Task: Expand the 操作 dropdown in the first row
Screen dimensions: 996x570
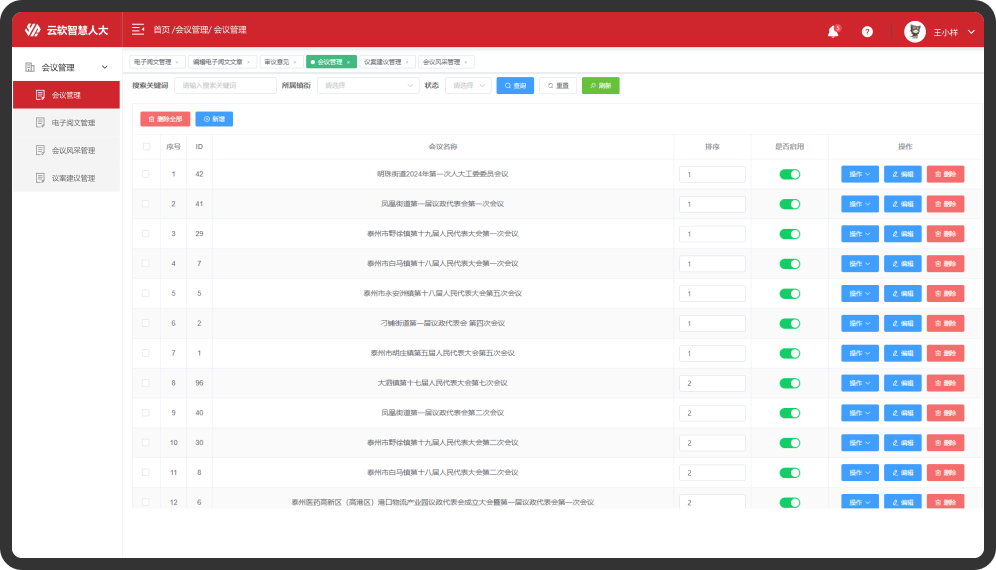Action: click(x=860, y=174)
